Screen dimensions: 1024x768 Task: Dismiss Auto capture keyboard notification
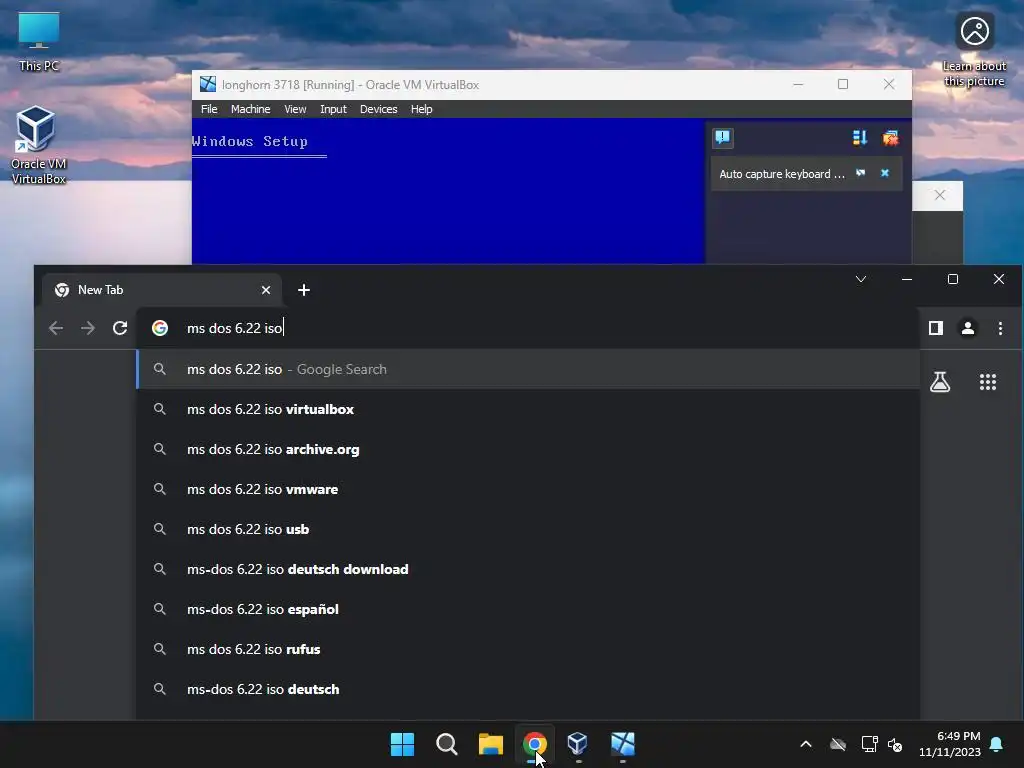[x=885, y=173]
